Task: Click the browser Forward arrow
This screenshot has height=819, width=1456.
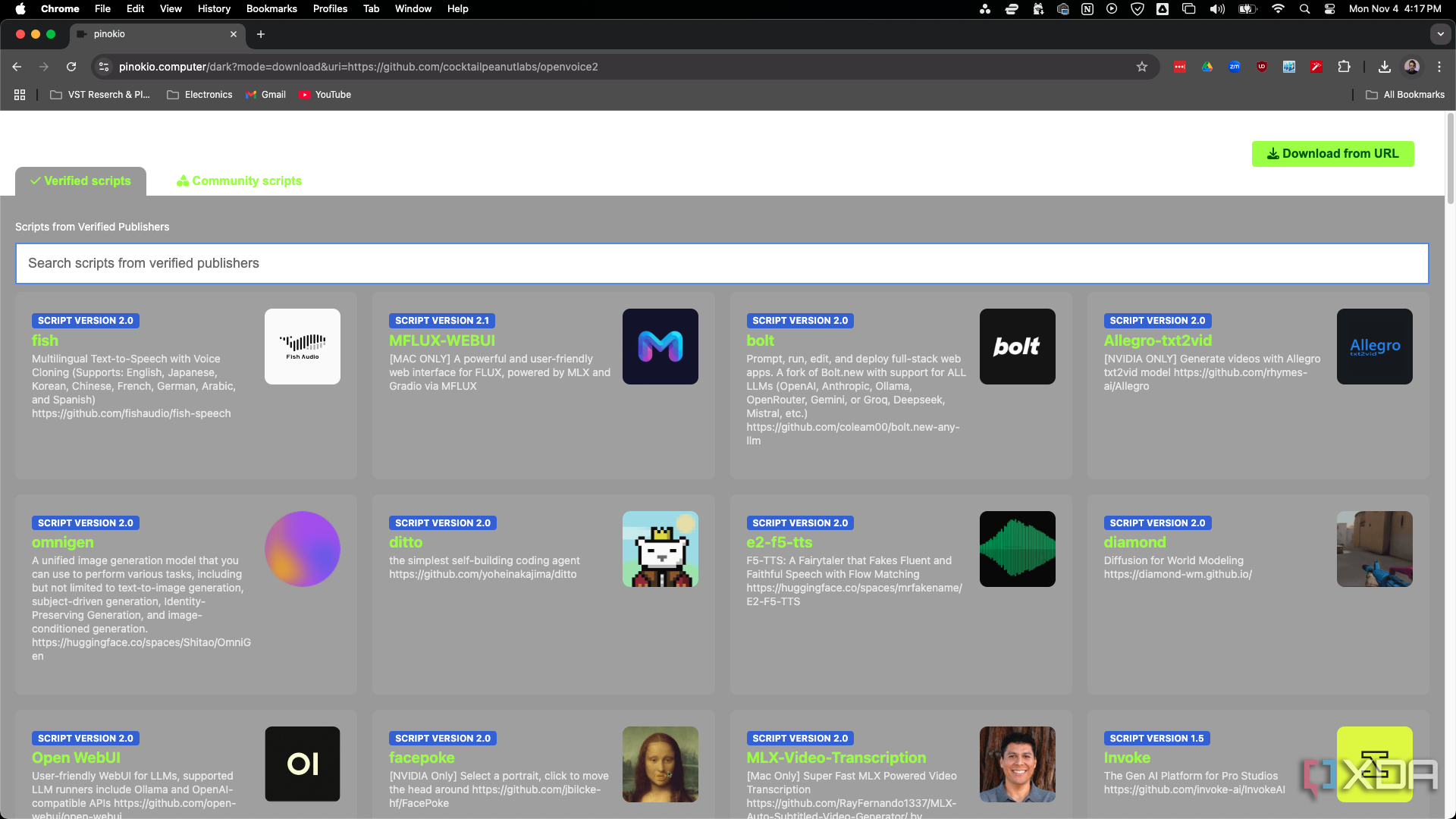Action: click(x=44, y=67)
